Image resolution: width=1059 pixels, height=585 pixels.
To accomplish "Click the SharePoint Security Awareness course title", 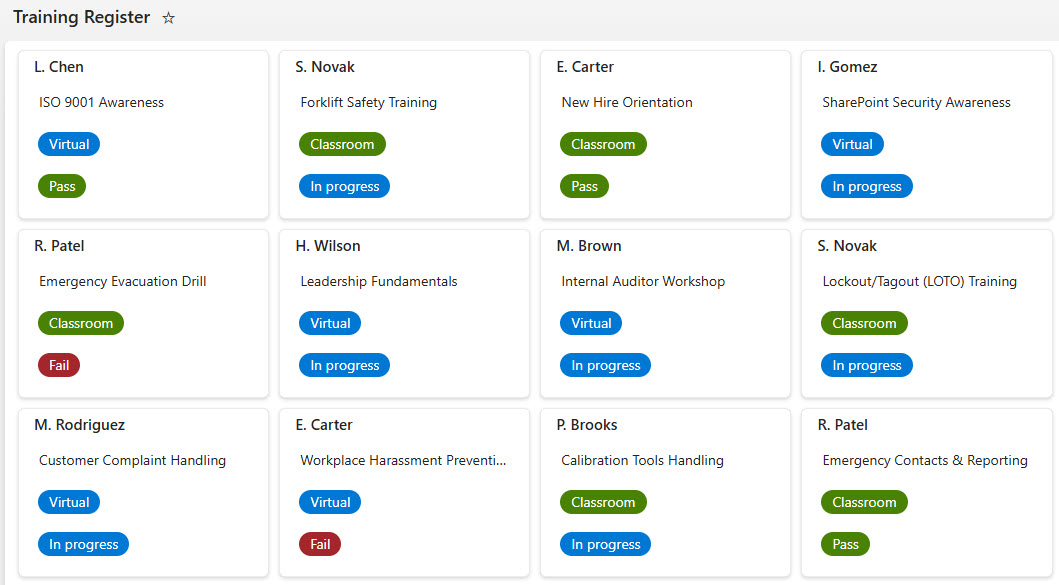I will (916, 102).
